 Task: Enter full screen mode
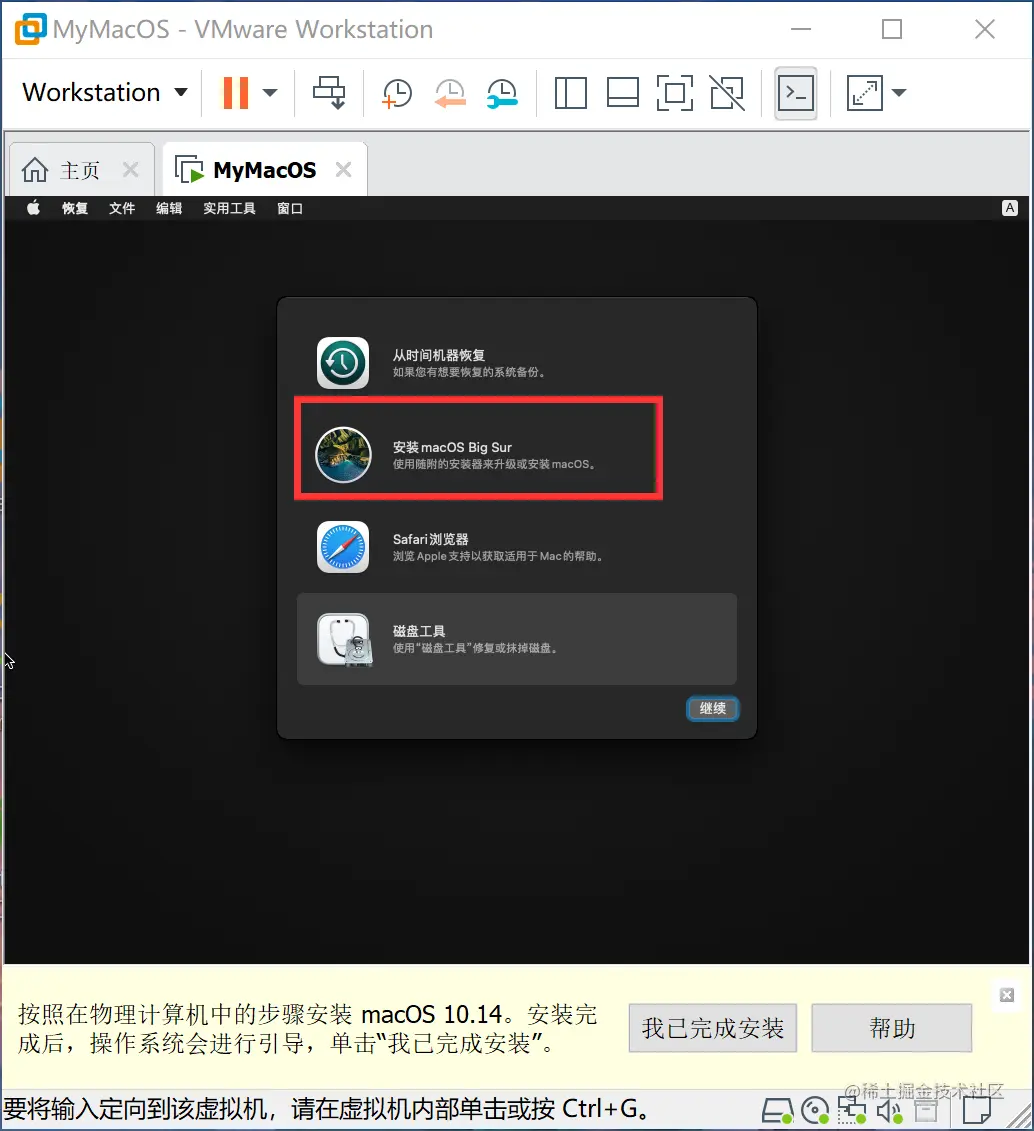(x=675, y=93)
